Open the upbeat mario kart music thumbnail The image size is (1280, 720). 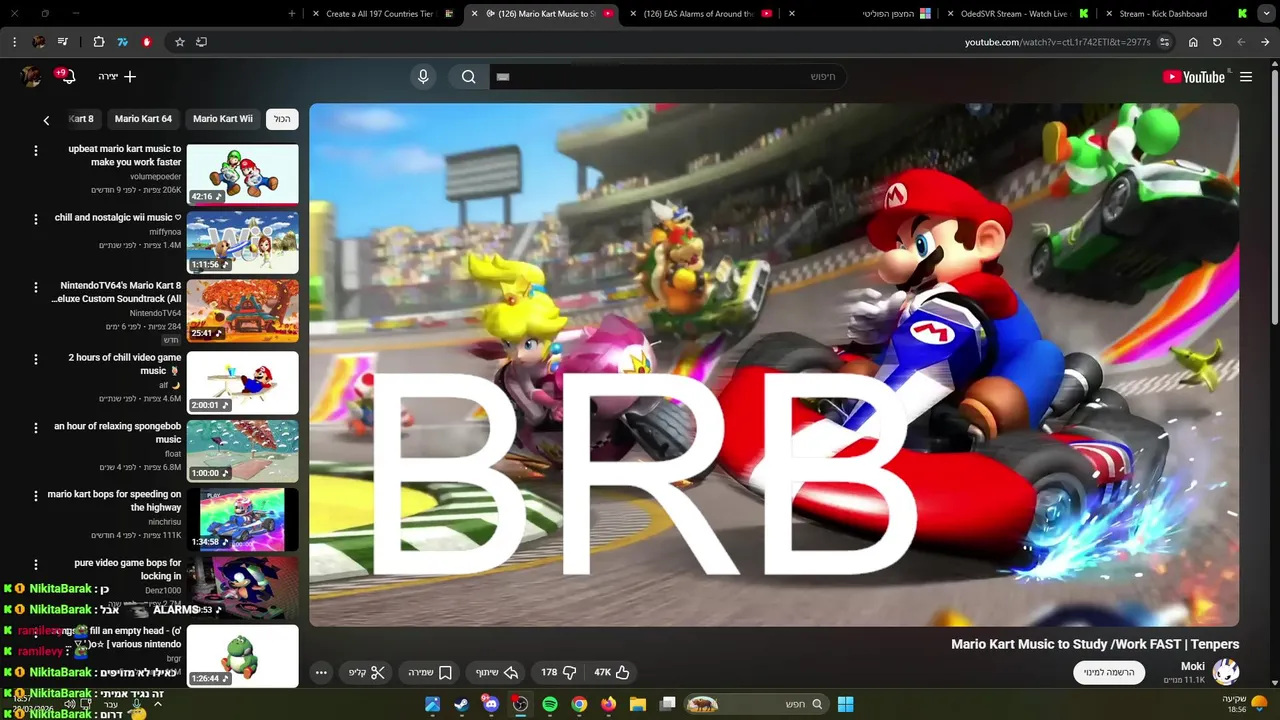tap(243, 175)
